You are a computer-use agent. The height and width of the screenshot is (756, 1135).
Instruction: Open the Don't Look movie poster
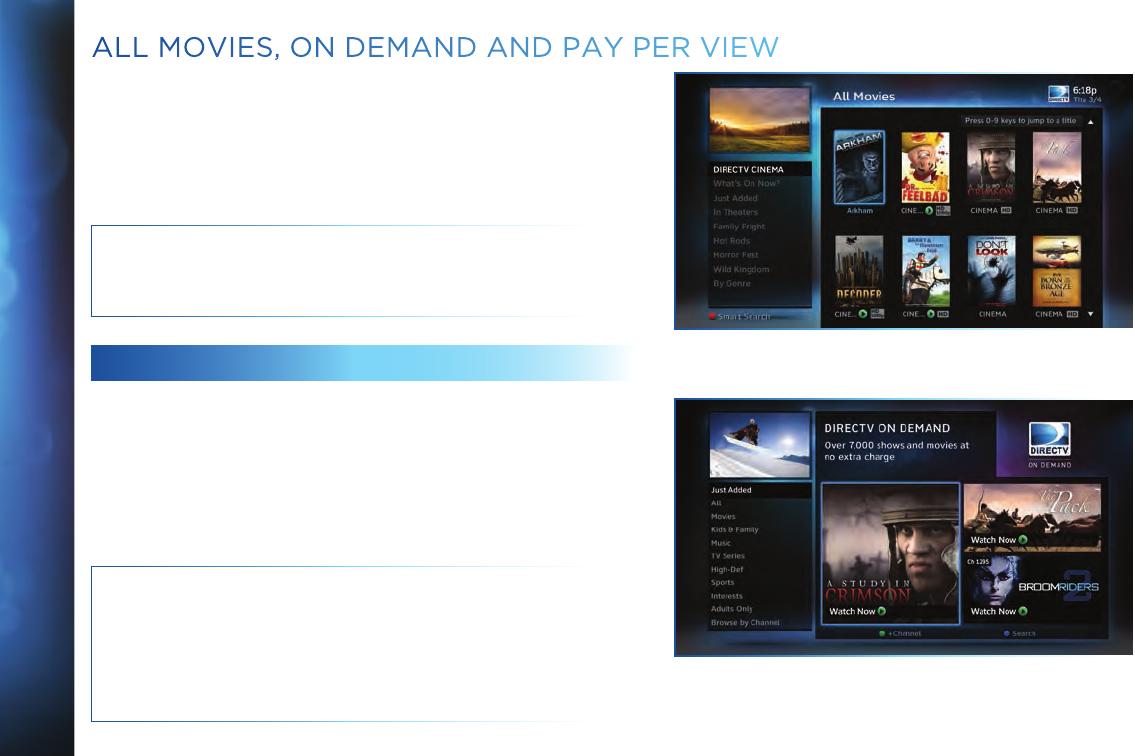point(992,271)
